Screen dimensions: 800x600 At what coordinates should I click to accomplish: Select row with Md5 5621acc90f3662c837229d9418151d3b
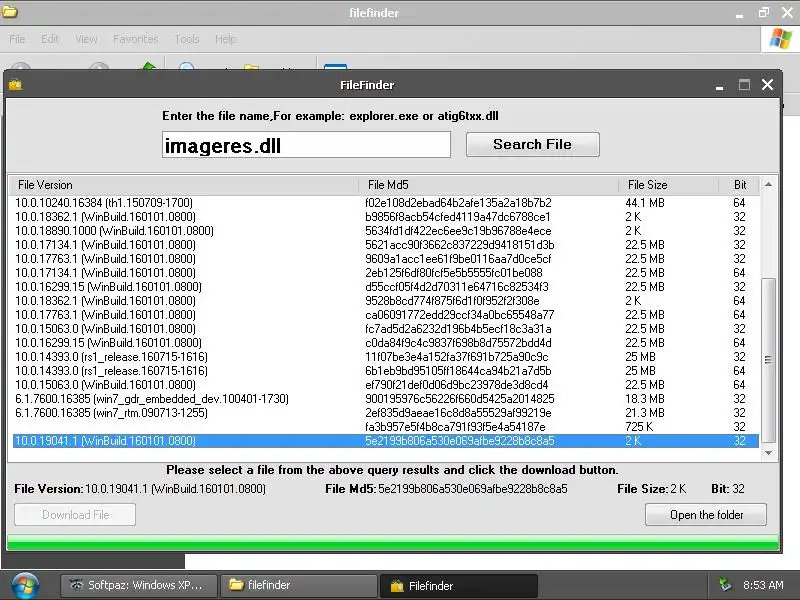385,245
